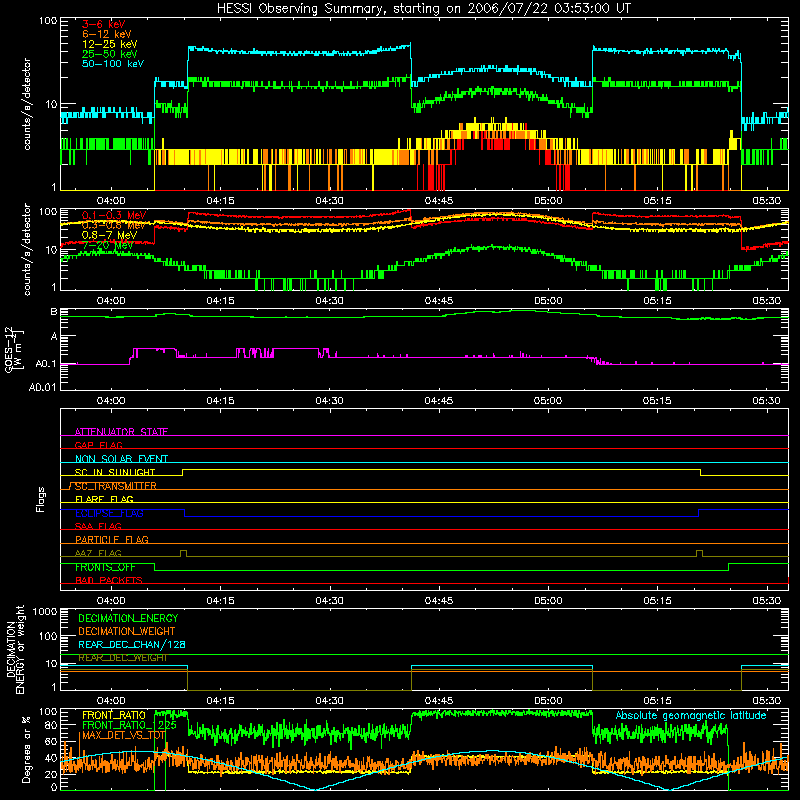Click the FRONT_RATIO legend label
800x800 pixels.
pos(114,715)
